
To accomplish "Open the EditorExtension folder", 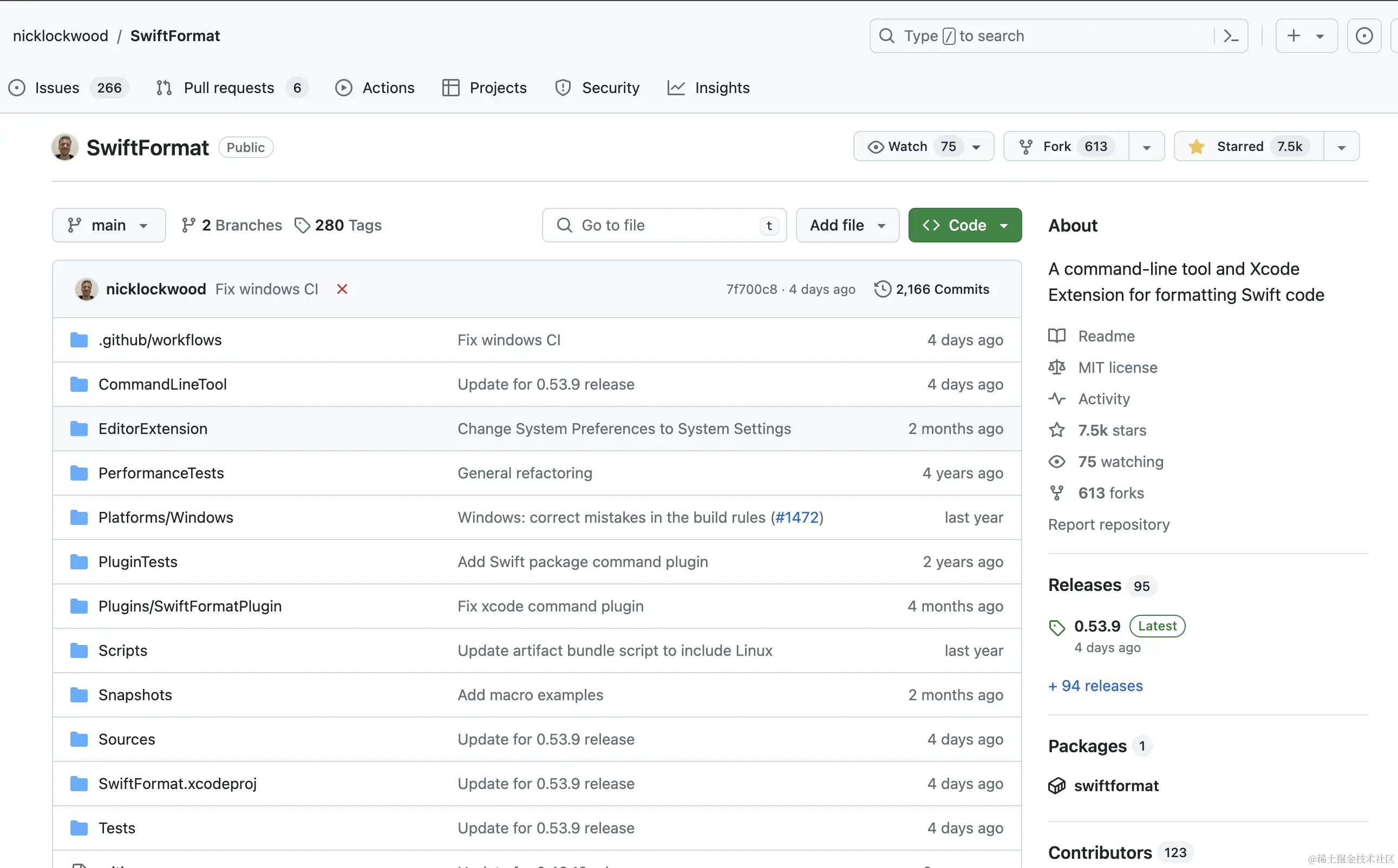I will point(153,429).
